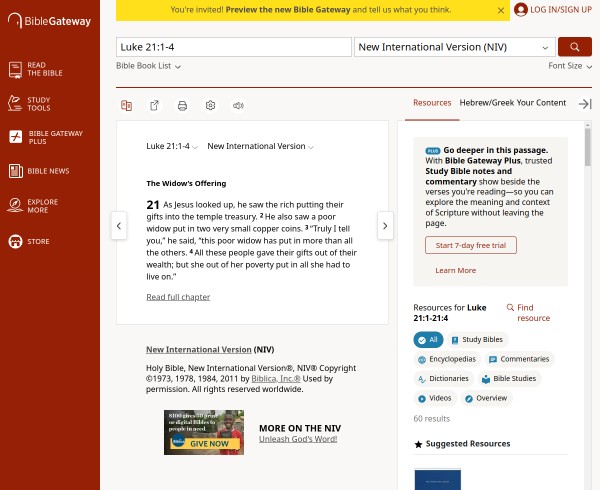The height and width of the screenshot is (490, 600).
Task: Open the Store sidebar icon
Action: [x=15, y=241]
